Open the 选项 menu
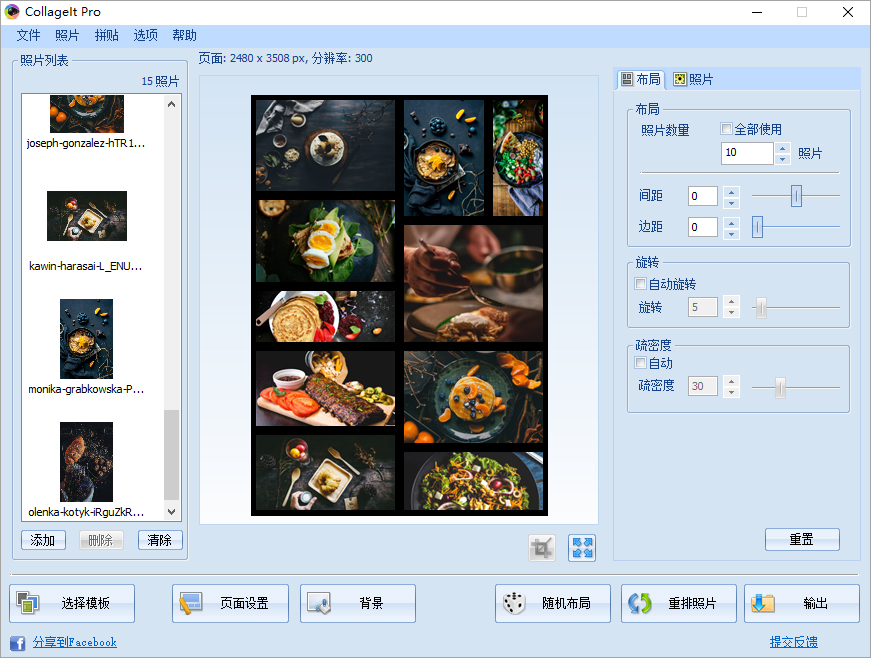This screenshot has width=871, height=658. click(145, 34)
